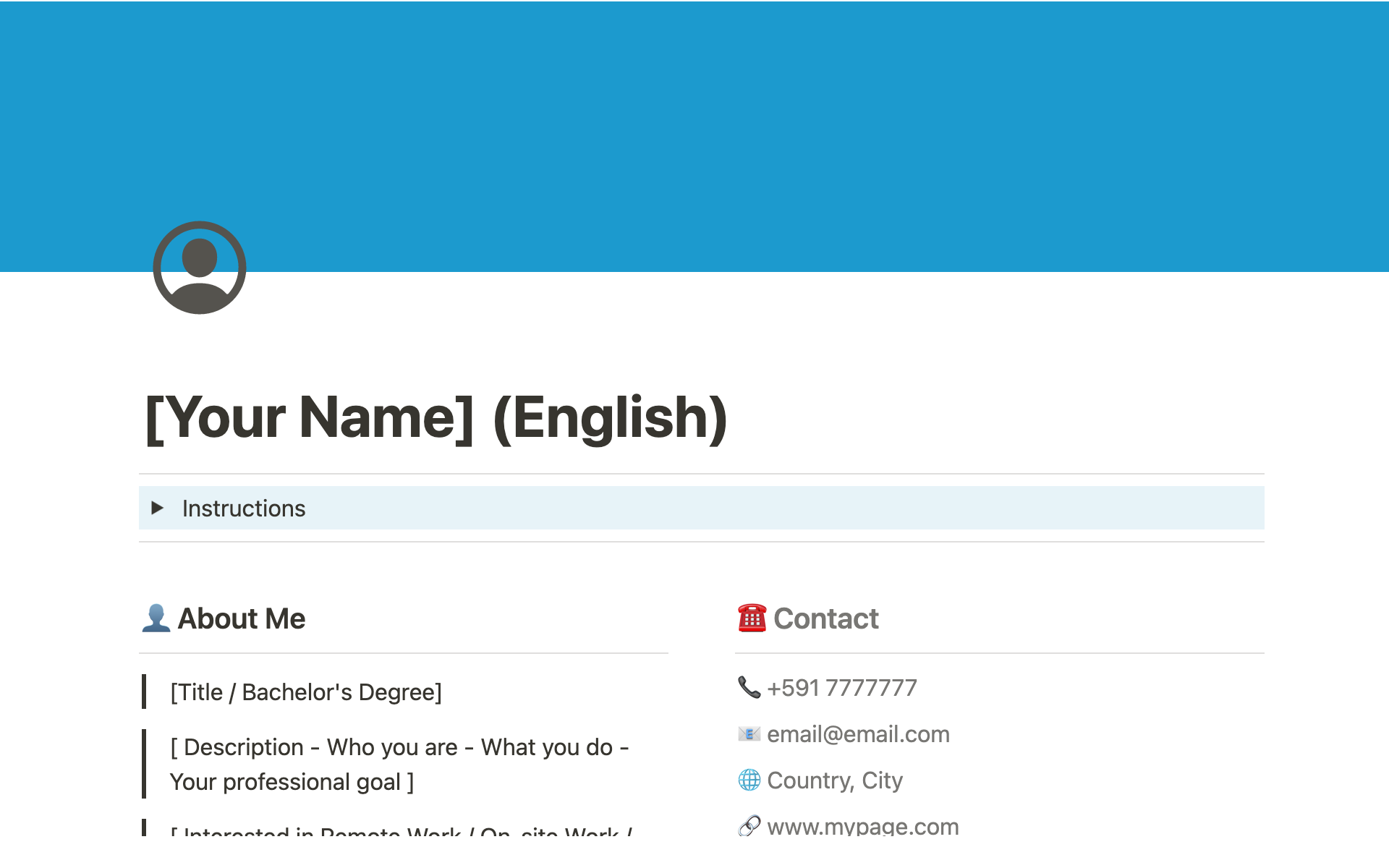Click the phone receiver icon
1389x868 pixels.
click(x=749, y=687)
